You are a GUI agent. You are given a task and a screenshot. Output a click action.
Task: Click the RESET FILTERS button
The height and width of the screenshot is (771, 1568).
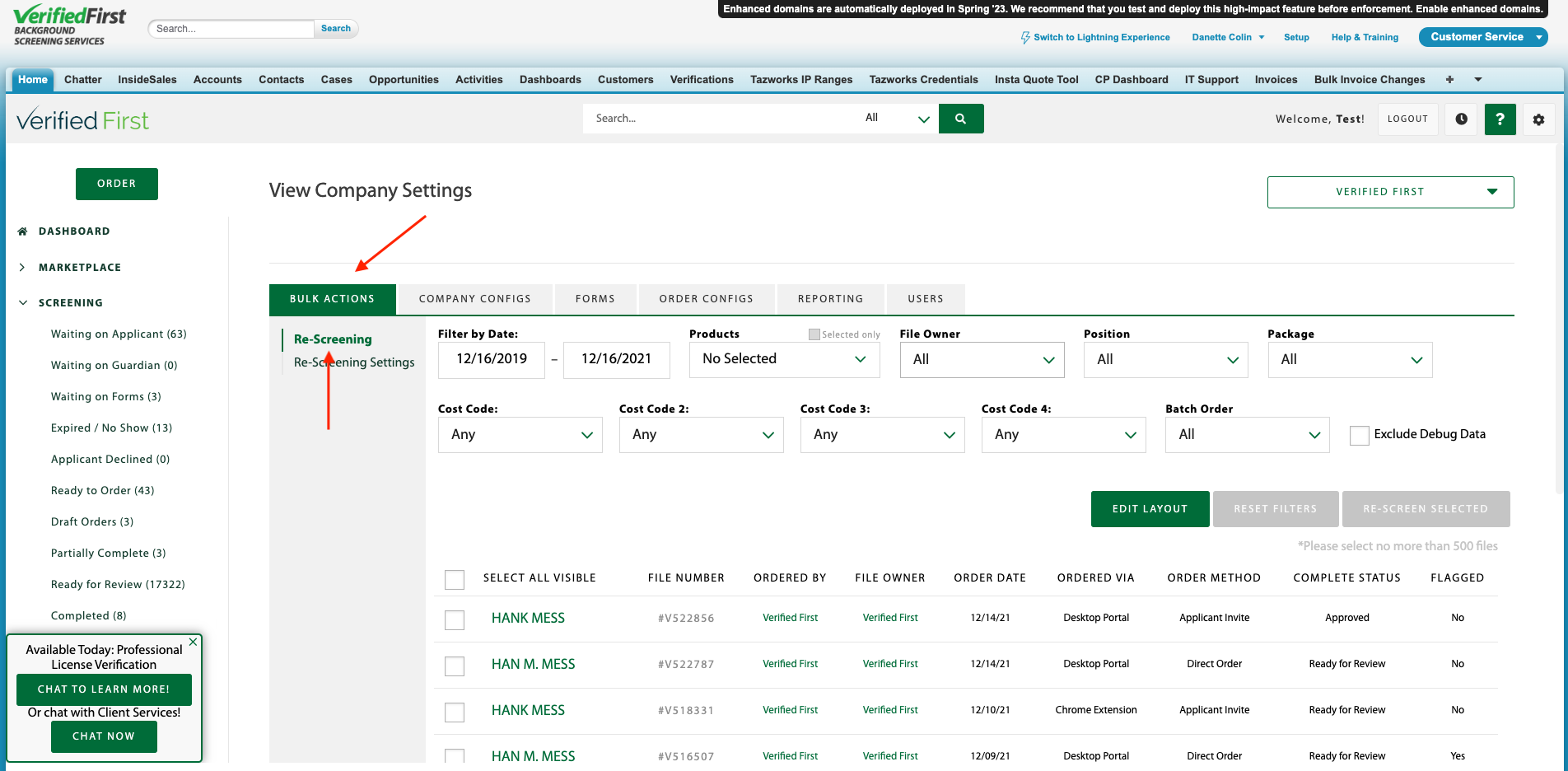pyautogui.click(x=1275, y=509)
